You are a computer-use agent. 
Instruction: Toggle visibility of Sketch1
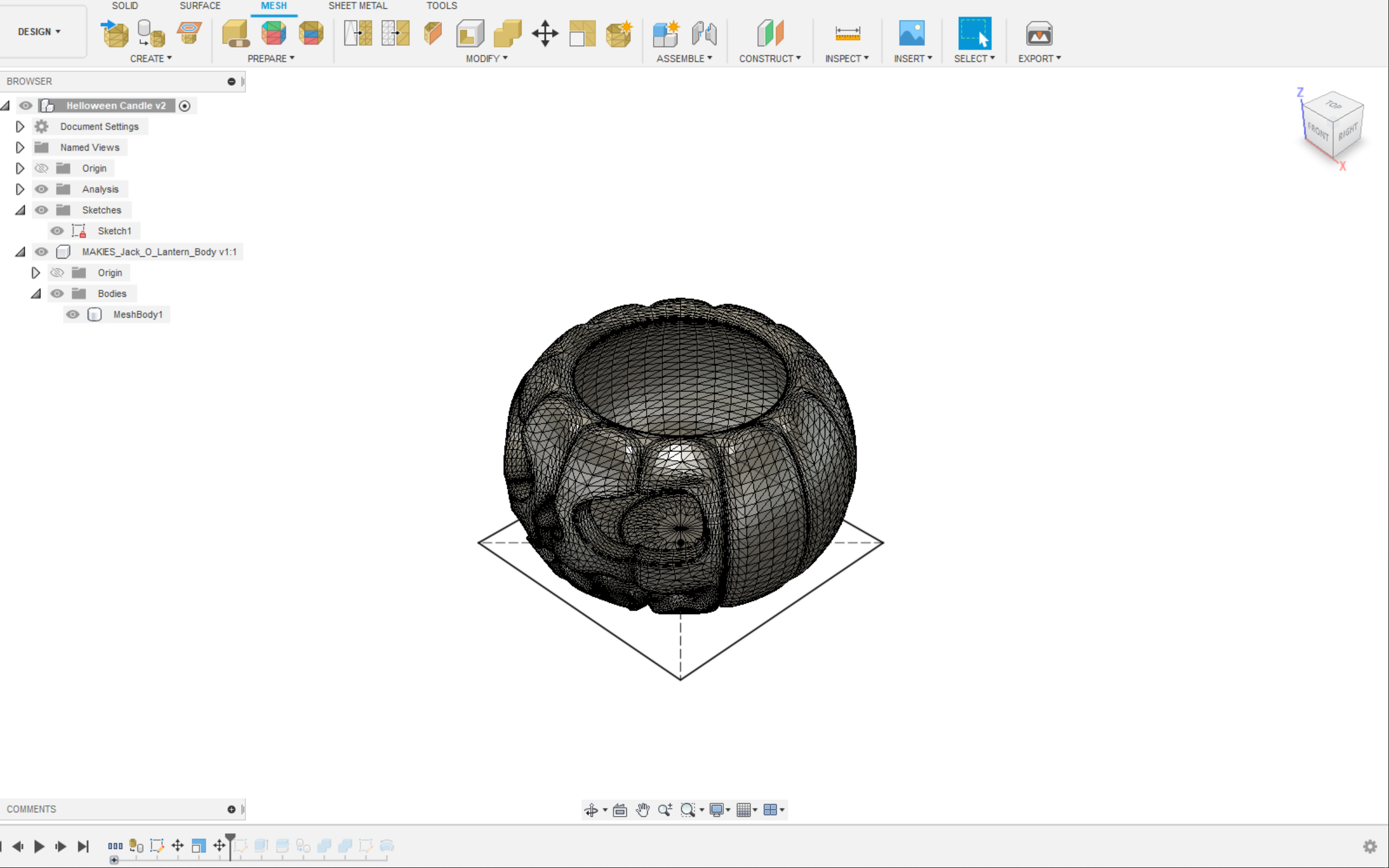tap(56, 231)
